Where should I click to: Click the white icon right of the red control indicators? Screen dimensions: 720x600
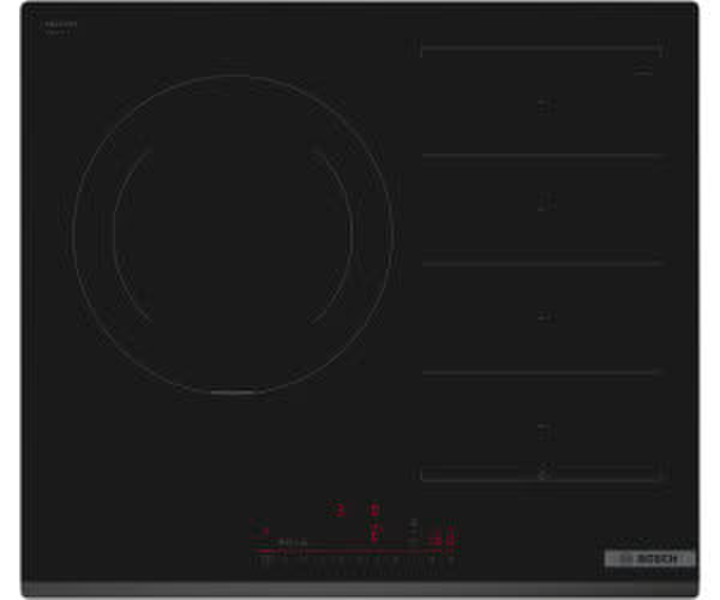coord(412,526)
